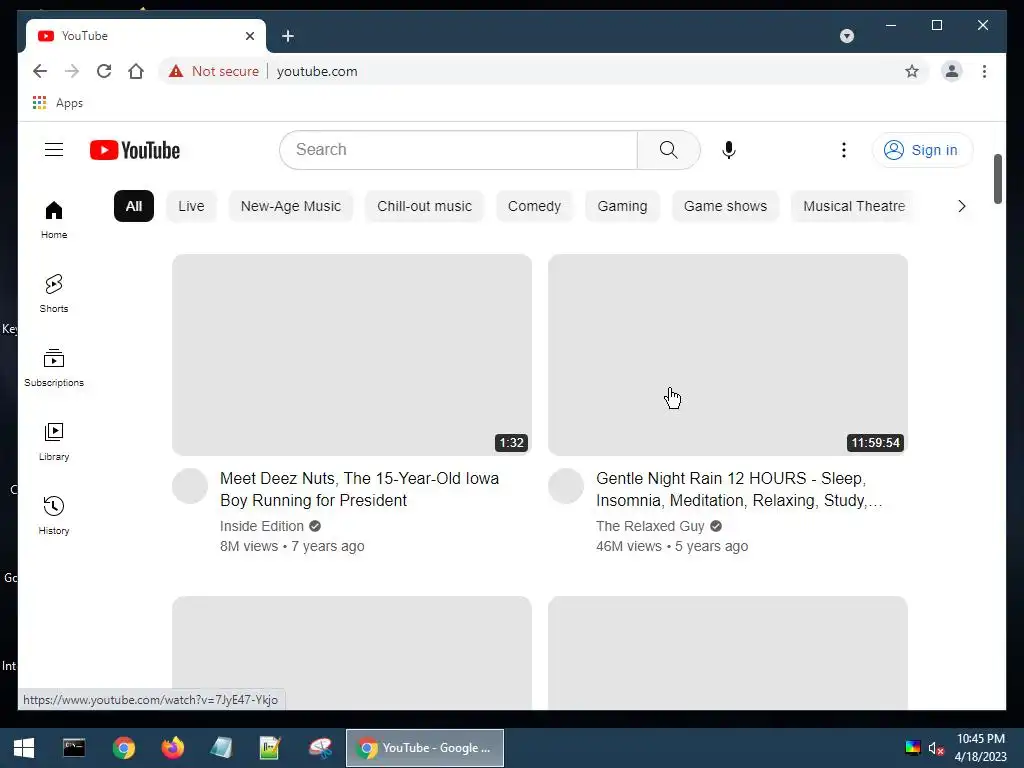
Task: Open YouTube settings three-dot menu
Action: 844,150
